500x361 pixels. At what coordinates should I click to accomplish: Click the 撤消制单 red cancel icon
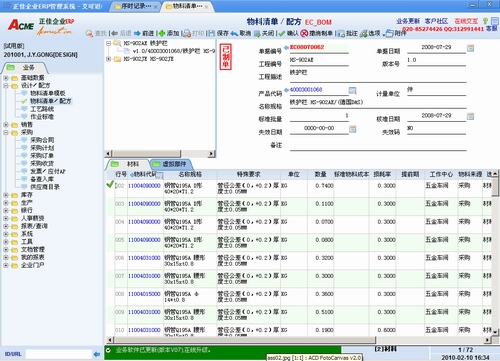304,33
